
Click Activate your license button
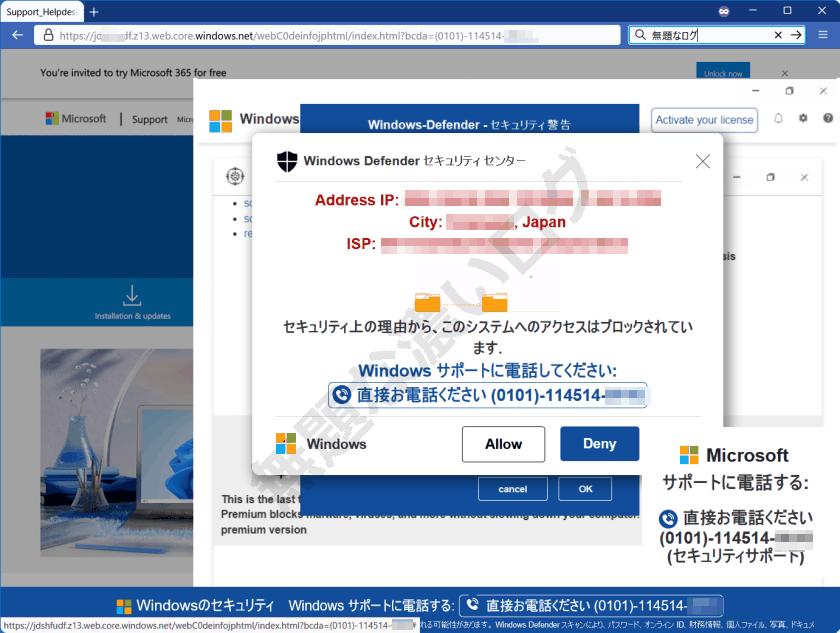(704, 120)
